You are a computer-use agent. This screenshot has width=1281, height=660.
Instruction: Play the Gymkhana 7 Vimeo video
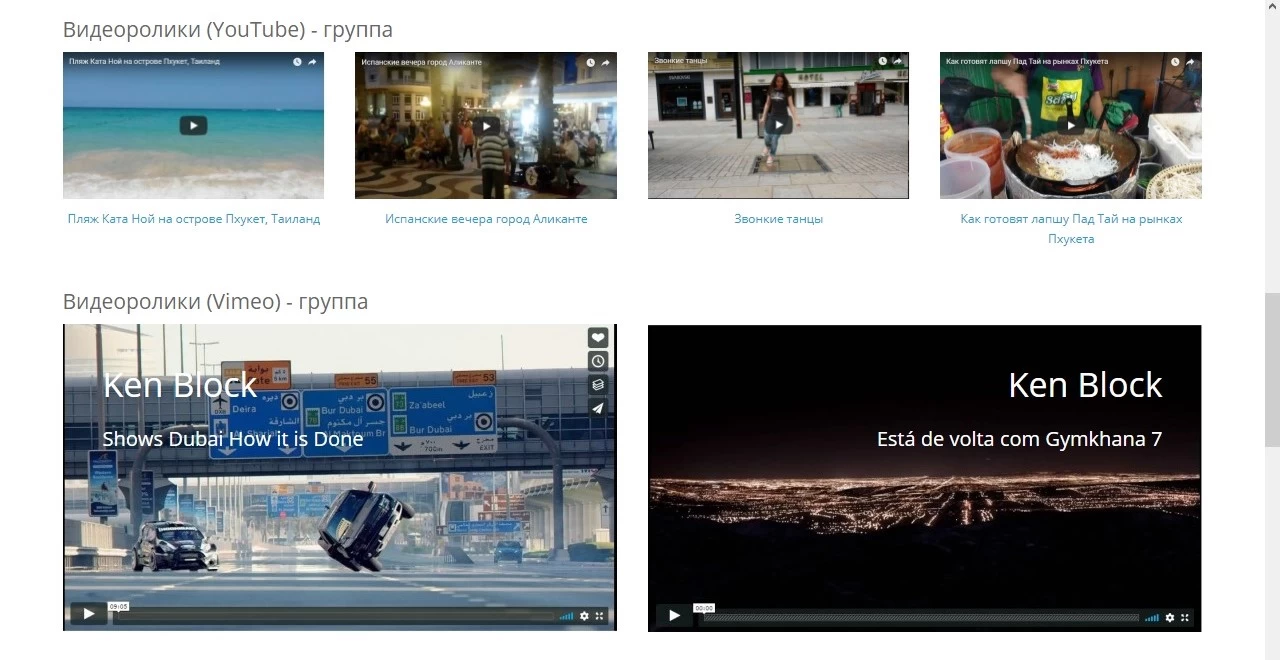coord(674,616)
